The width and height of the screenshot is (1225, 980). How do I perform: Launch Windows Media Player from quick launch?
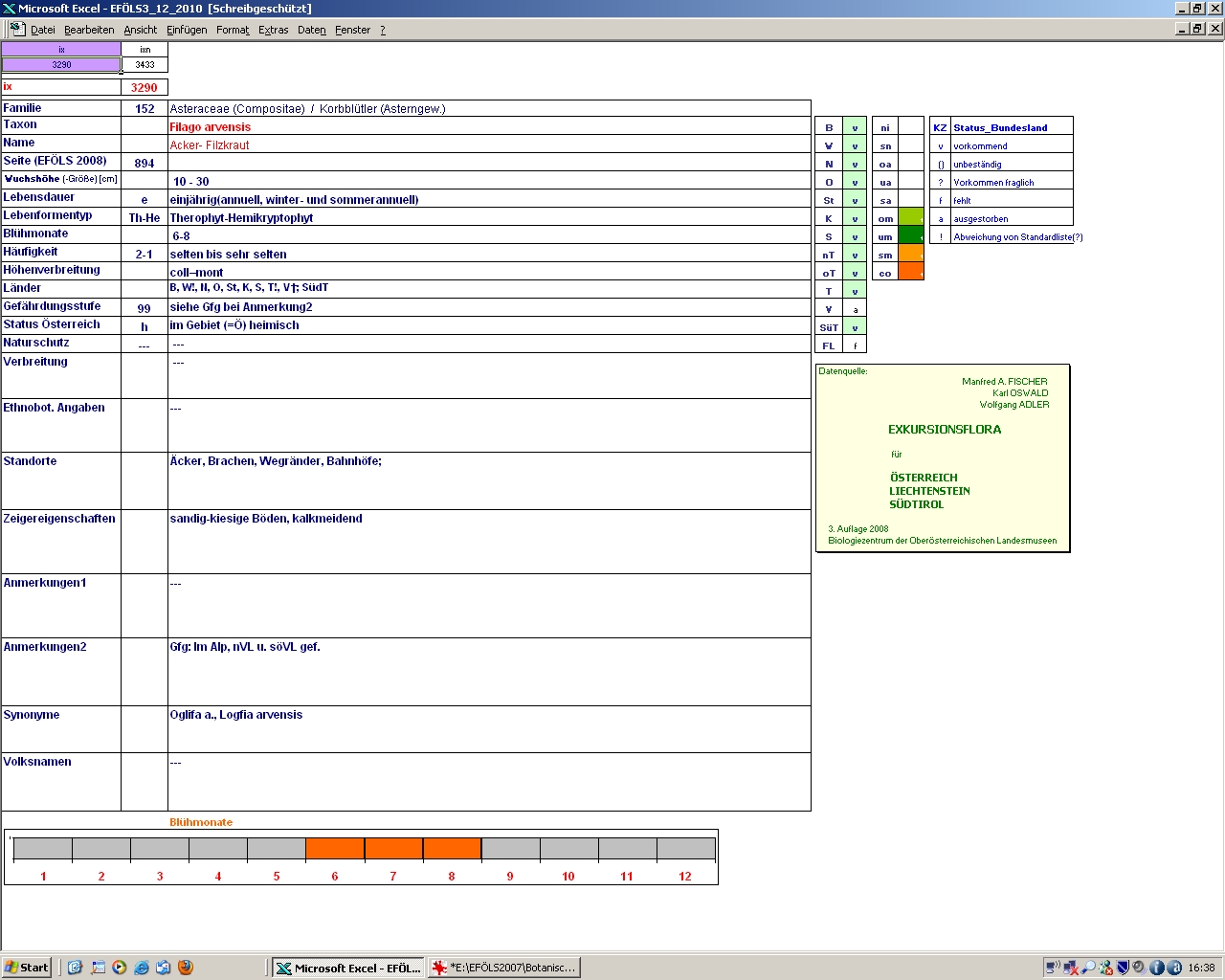coord(120,968)
